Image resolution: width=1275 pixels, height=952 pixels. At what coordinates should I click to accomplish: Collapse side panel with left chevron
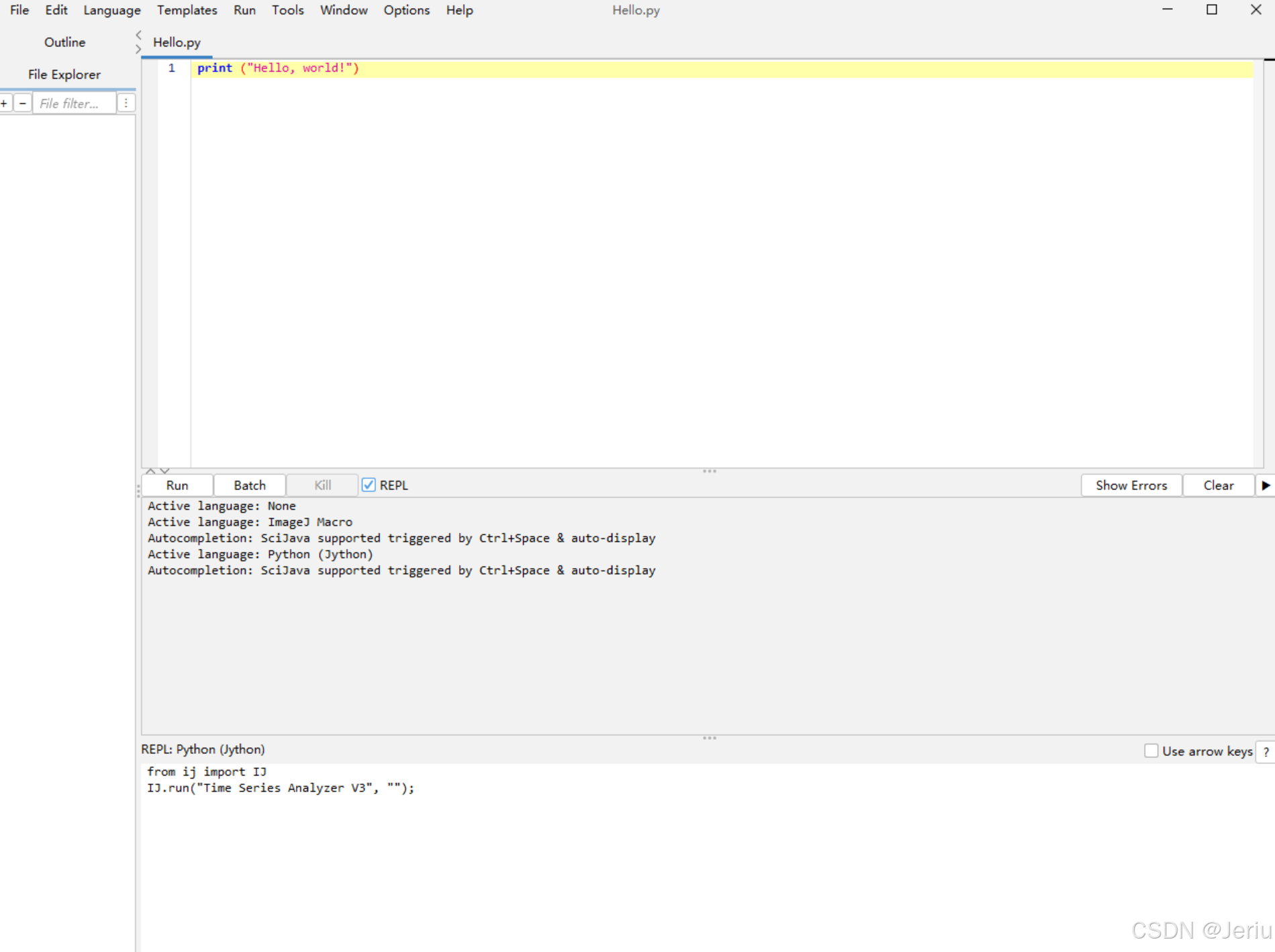pyautogui.click(x=138, y=35)
